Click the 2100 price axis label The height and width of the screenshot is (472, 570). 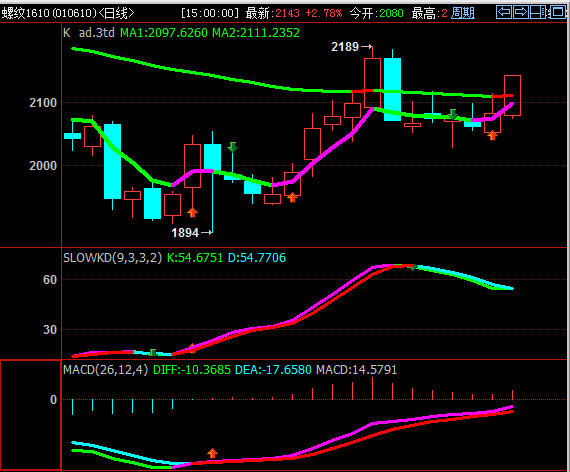(43, 103)
